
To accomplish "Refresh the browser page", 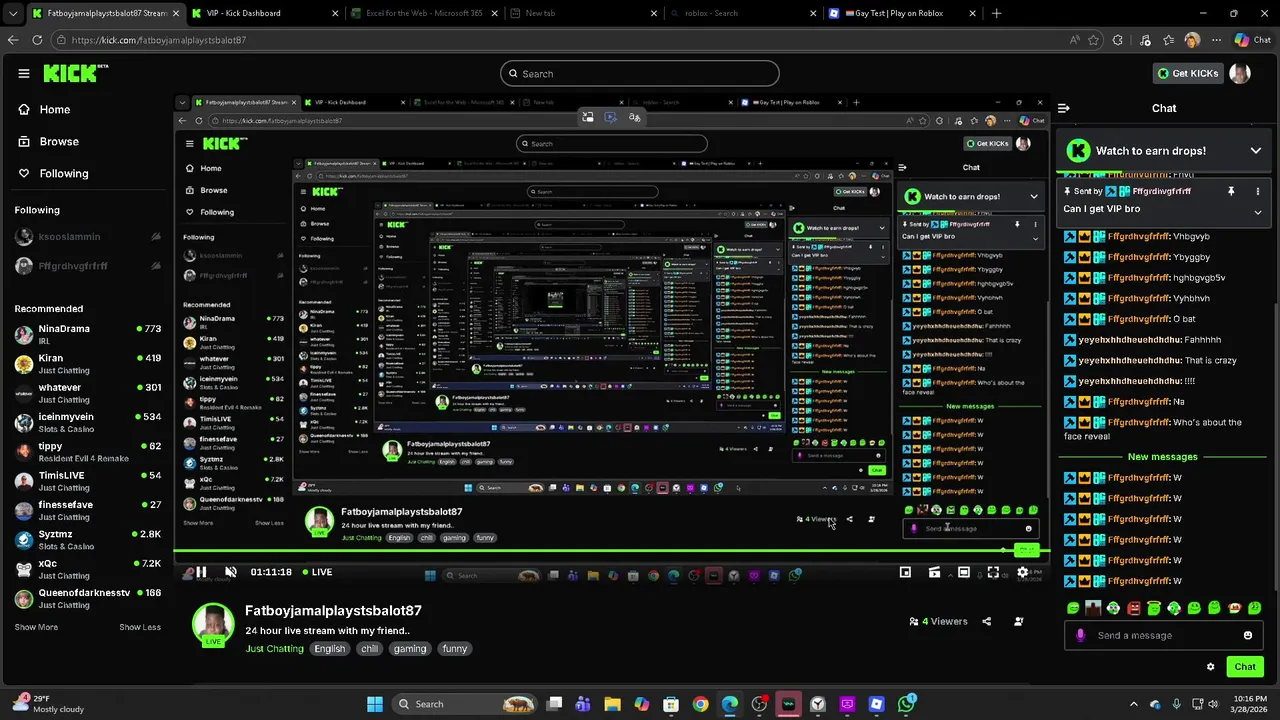I will [x=37, y=40].
